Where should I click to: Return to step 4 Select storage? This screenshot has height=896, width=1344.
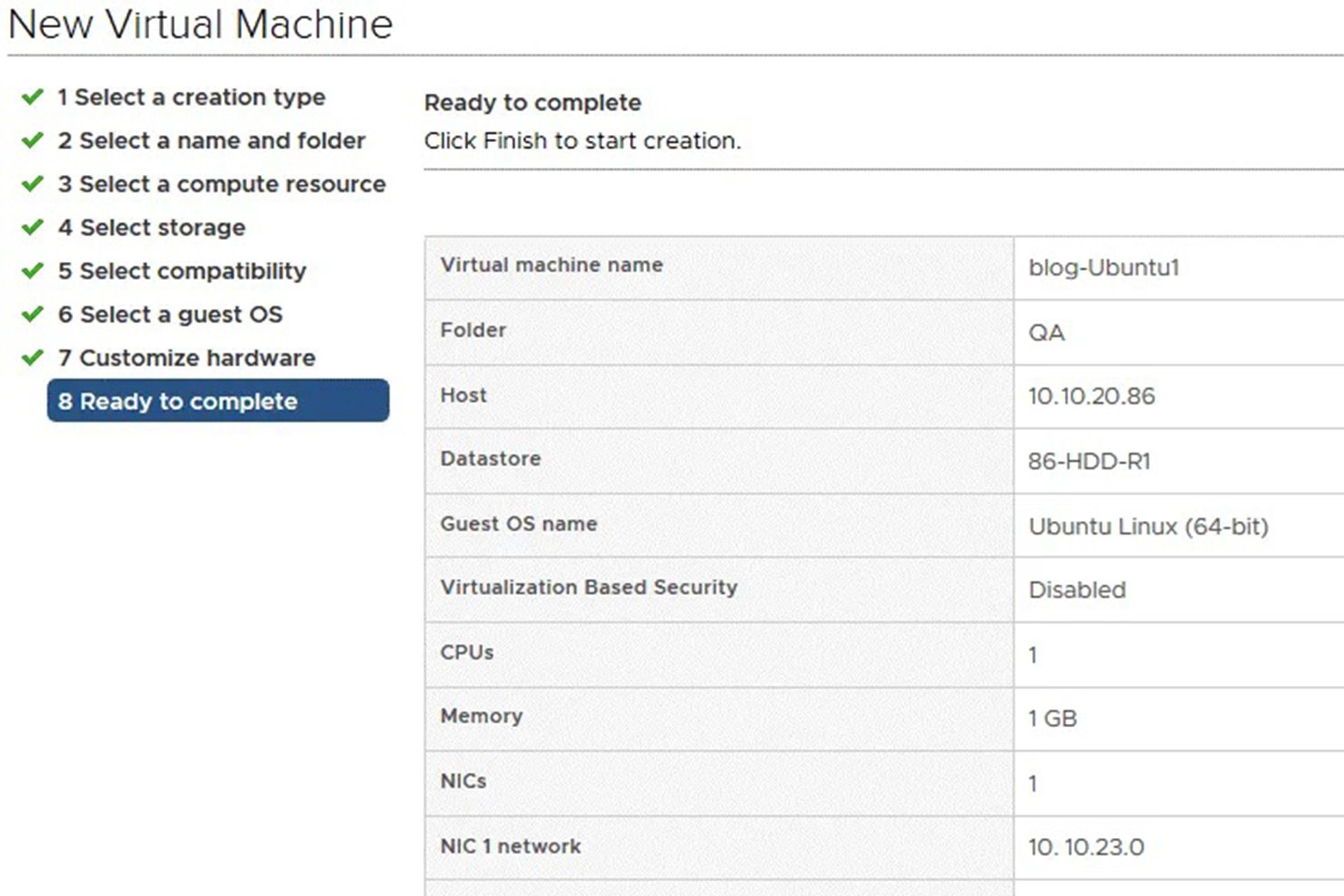coord(151,227)
